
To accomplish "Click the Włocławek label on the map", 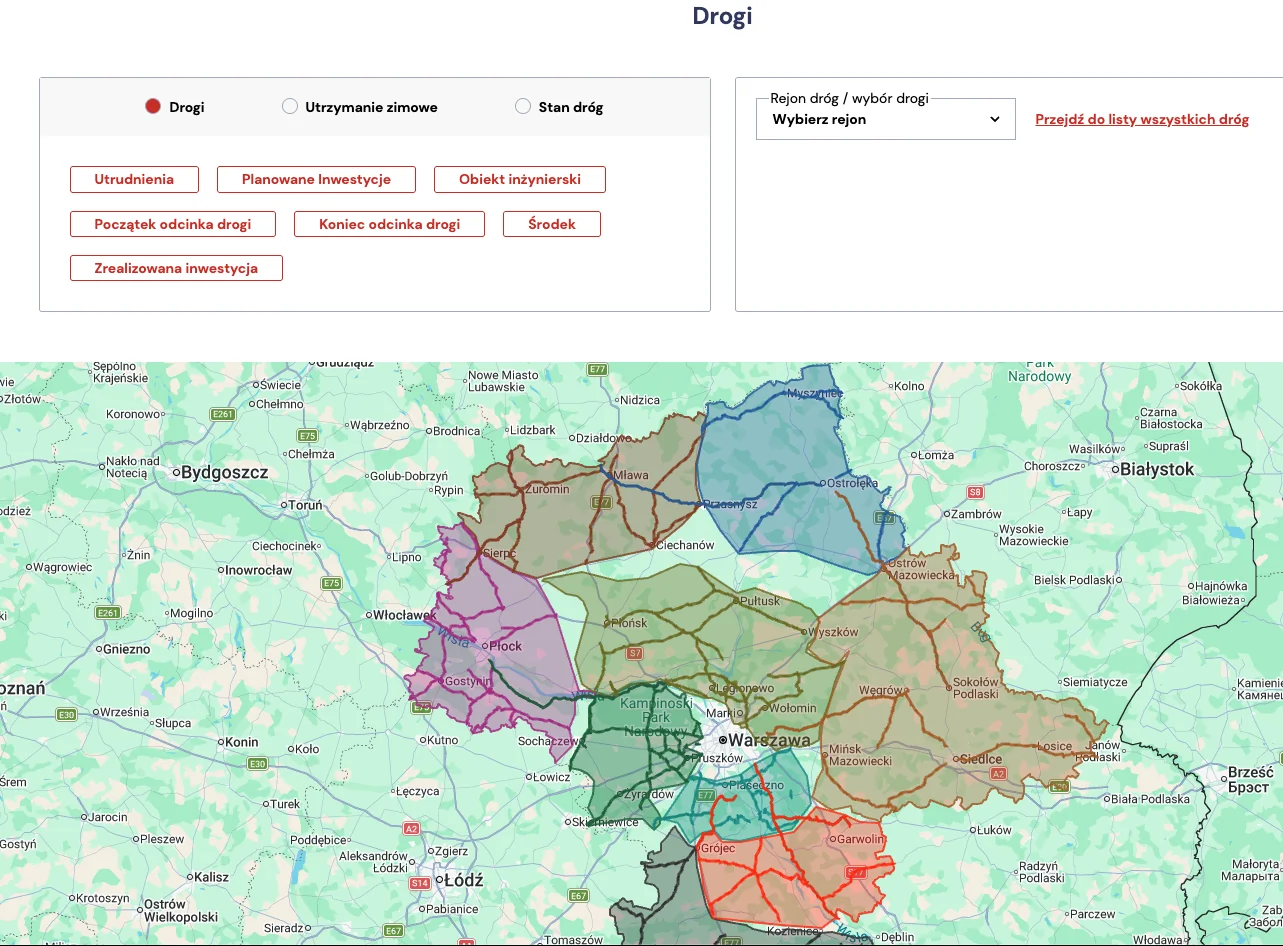I will pyautogui.click(x=405, y=615).
